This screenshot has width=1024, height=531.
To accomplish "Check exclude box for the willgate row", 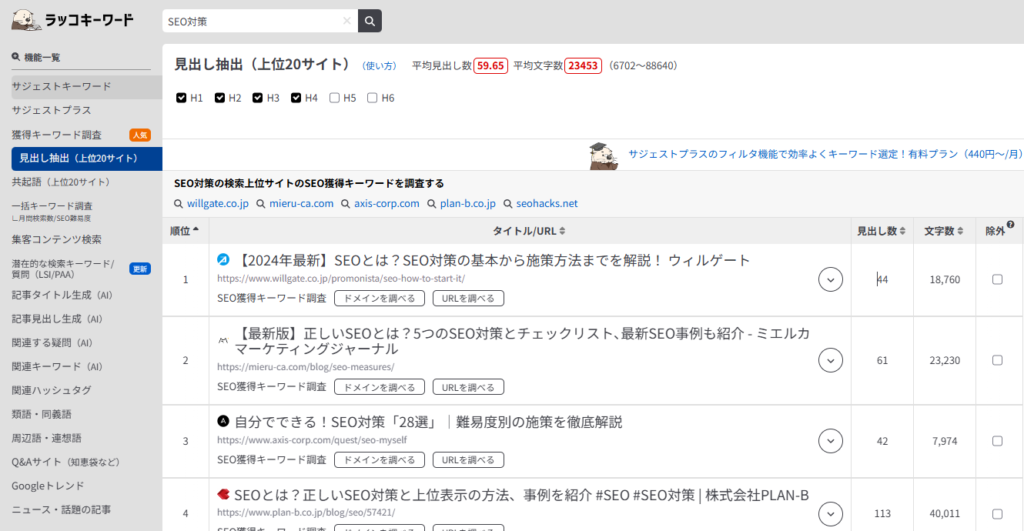I will (997, 280).
